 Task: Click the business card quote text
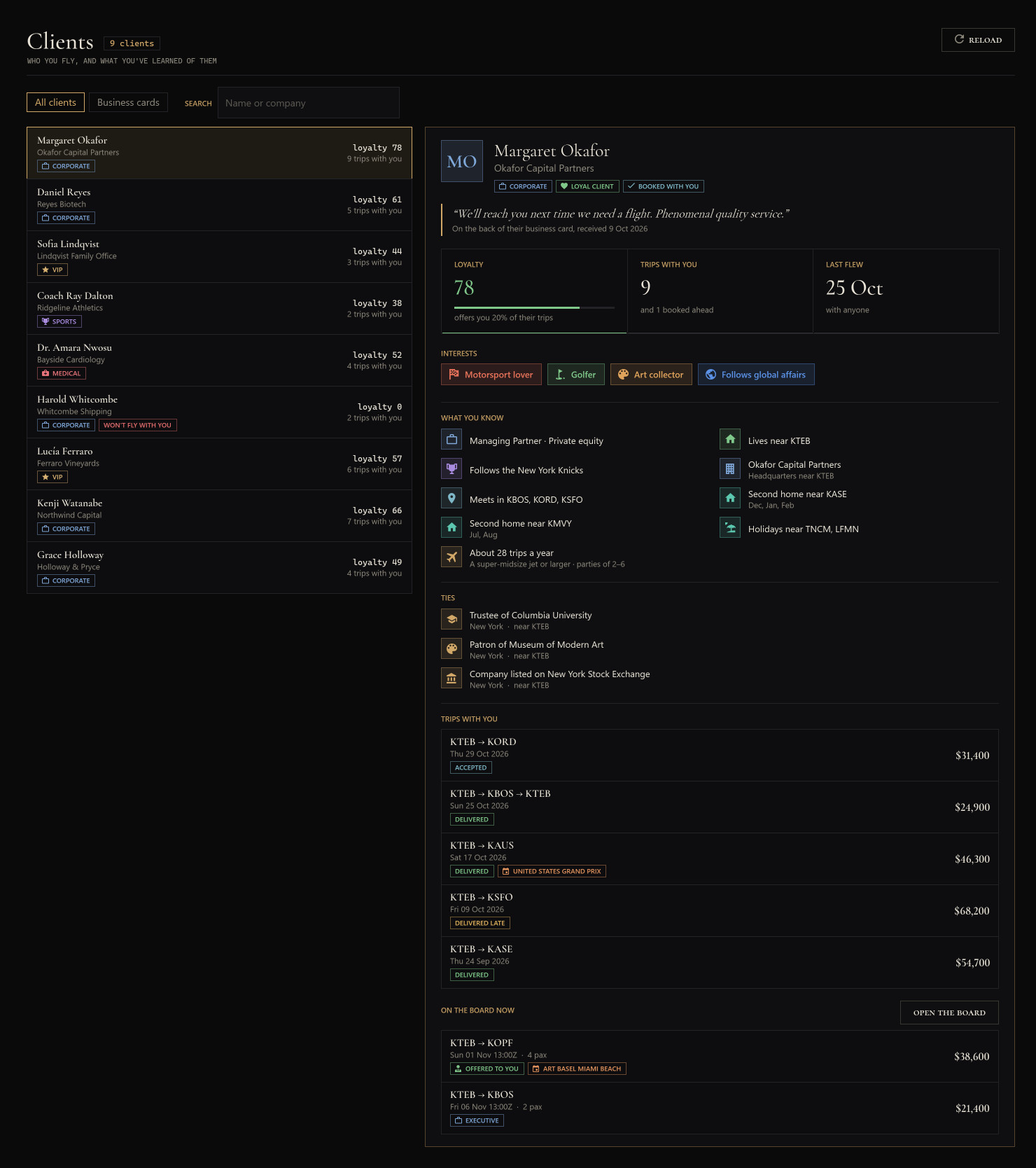(x=621, y=214)
